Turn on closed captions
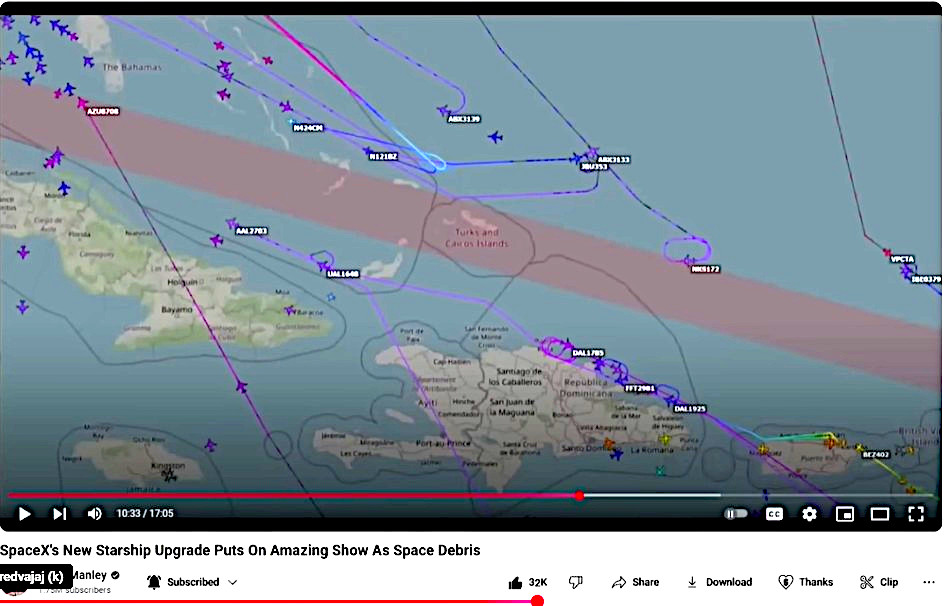 tap(774, 514)
